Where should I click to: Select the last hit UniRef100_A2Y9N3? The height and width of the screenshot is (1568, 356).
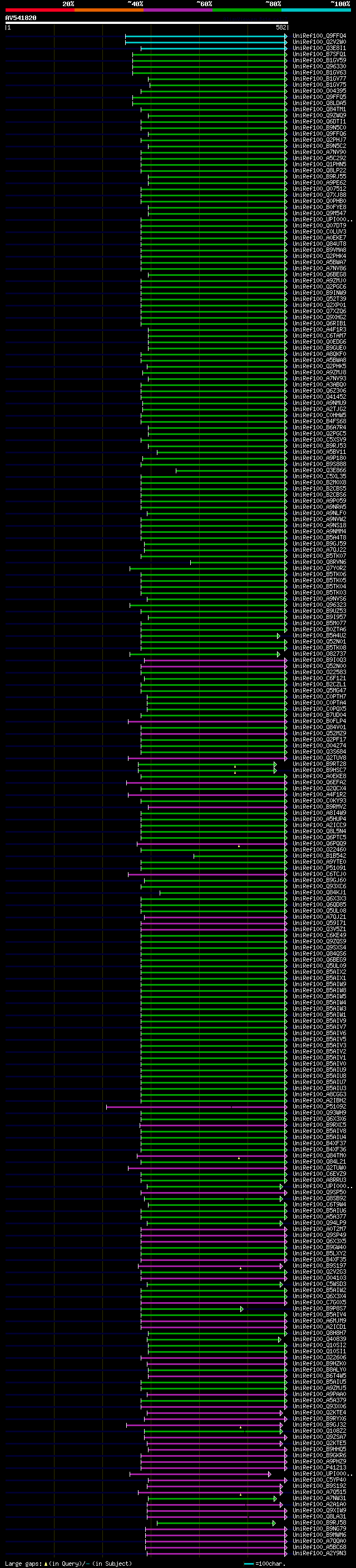point(319,1554)
